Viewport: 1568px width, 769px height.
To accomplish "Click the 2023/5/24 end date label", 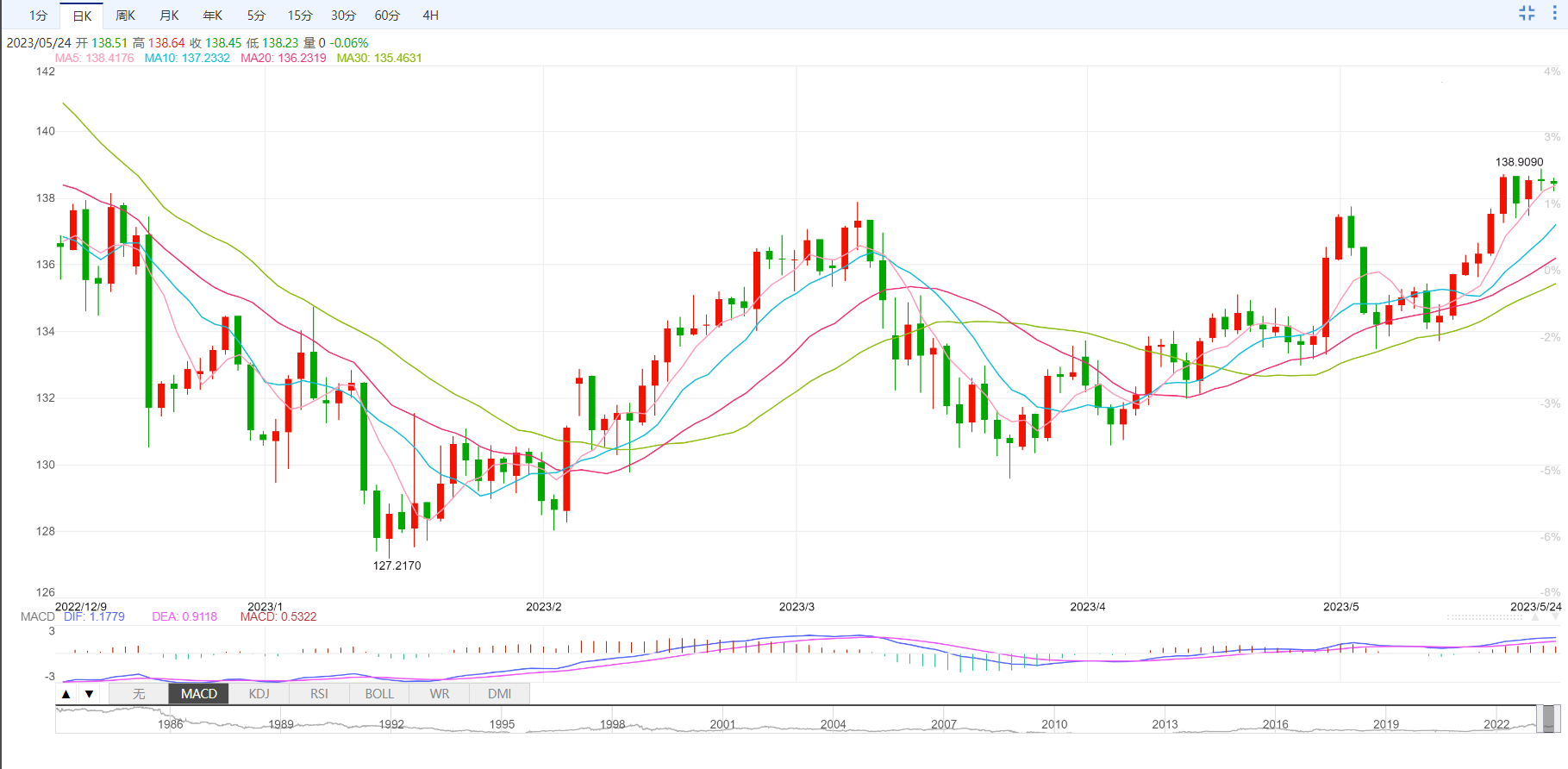I will pos(1536,607).
